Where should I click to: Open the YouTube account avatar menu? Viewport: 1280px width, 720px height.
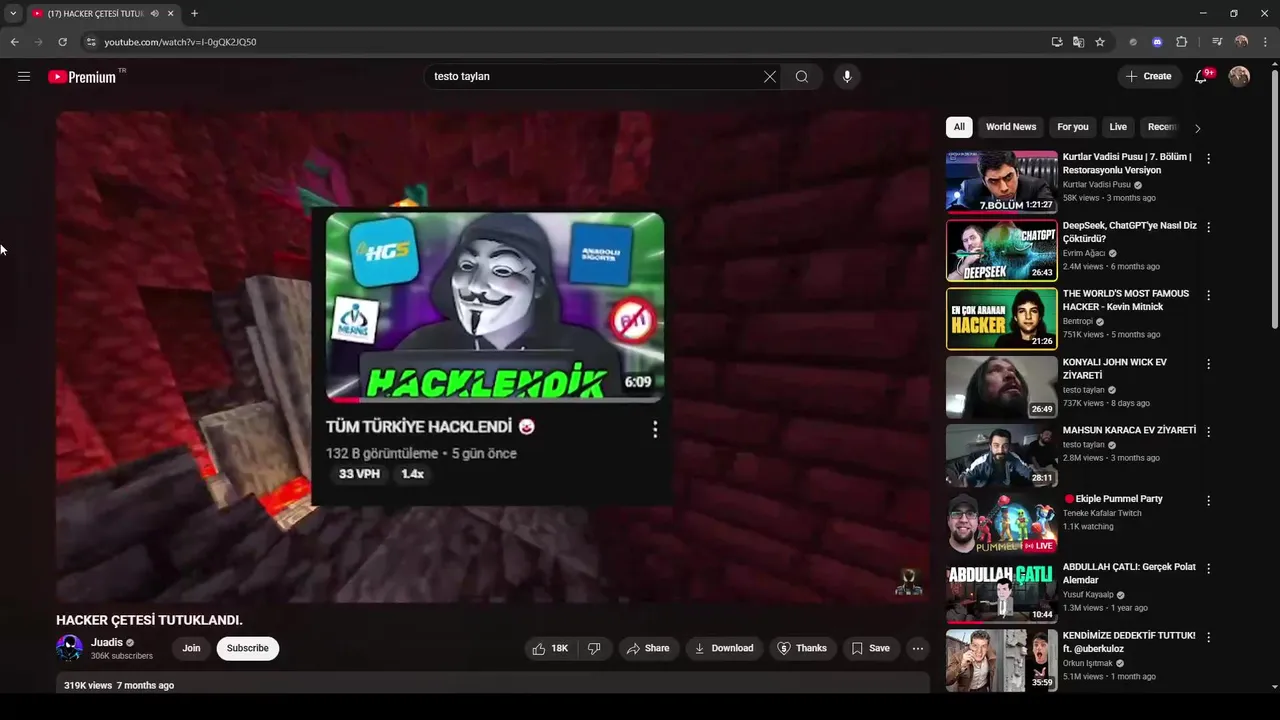(x=1239, y=76)
